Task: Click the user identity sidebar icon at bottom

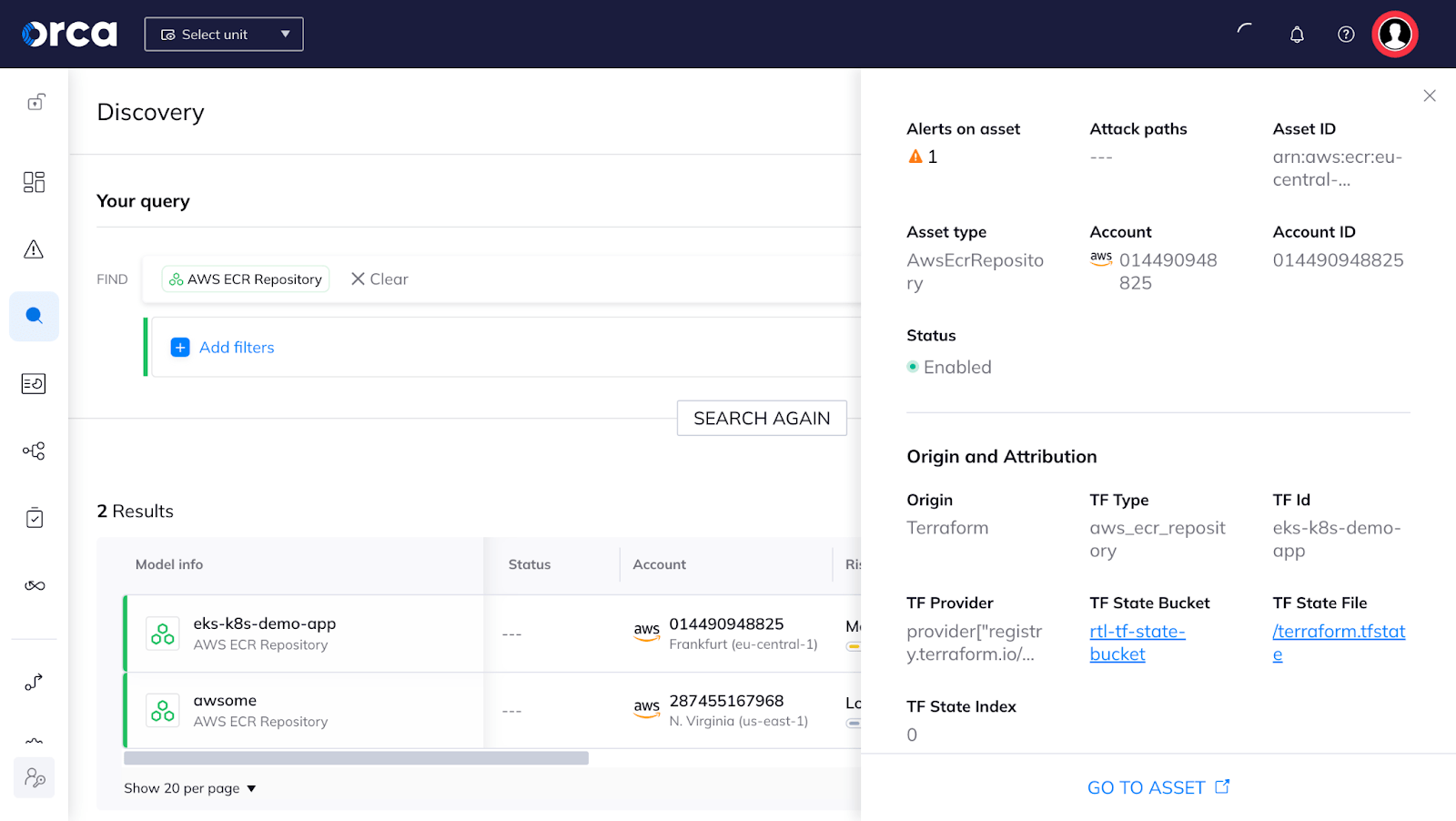Action: (34, 776)
